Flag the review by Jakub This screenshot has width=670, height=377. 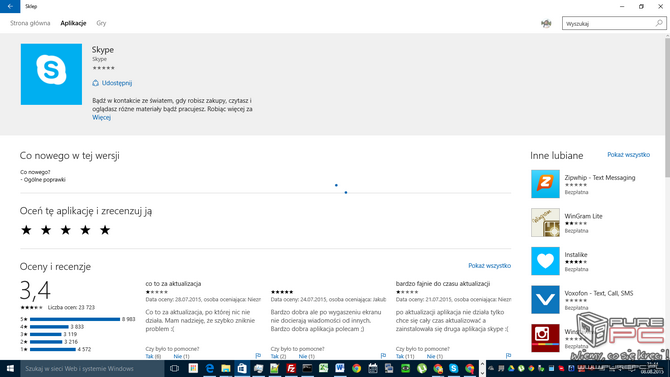pos(383,356)
